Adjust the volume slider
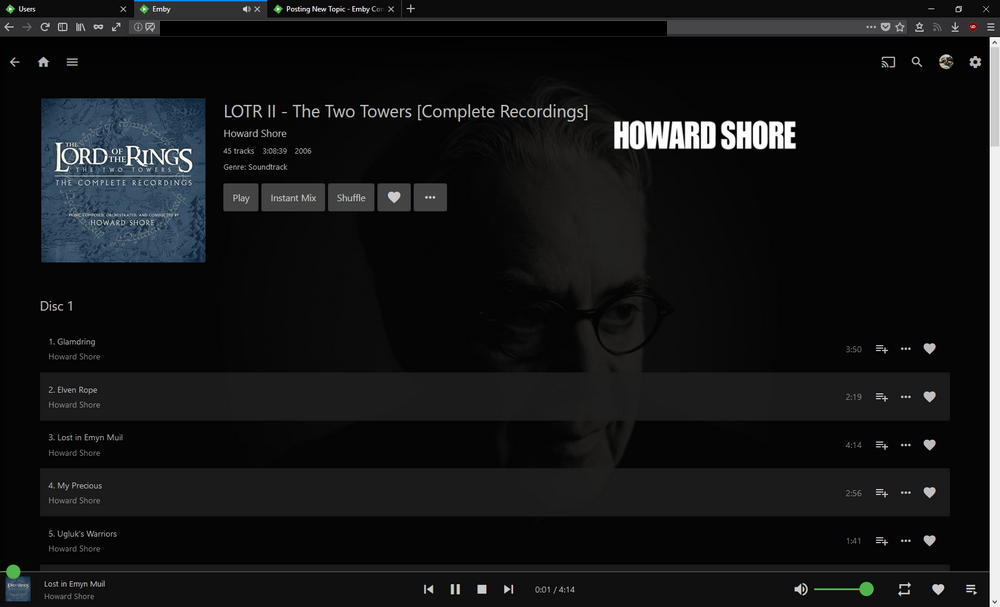Image resolution: width=1000 pixels, height=607 pixels. 843,589
